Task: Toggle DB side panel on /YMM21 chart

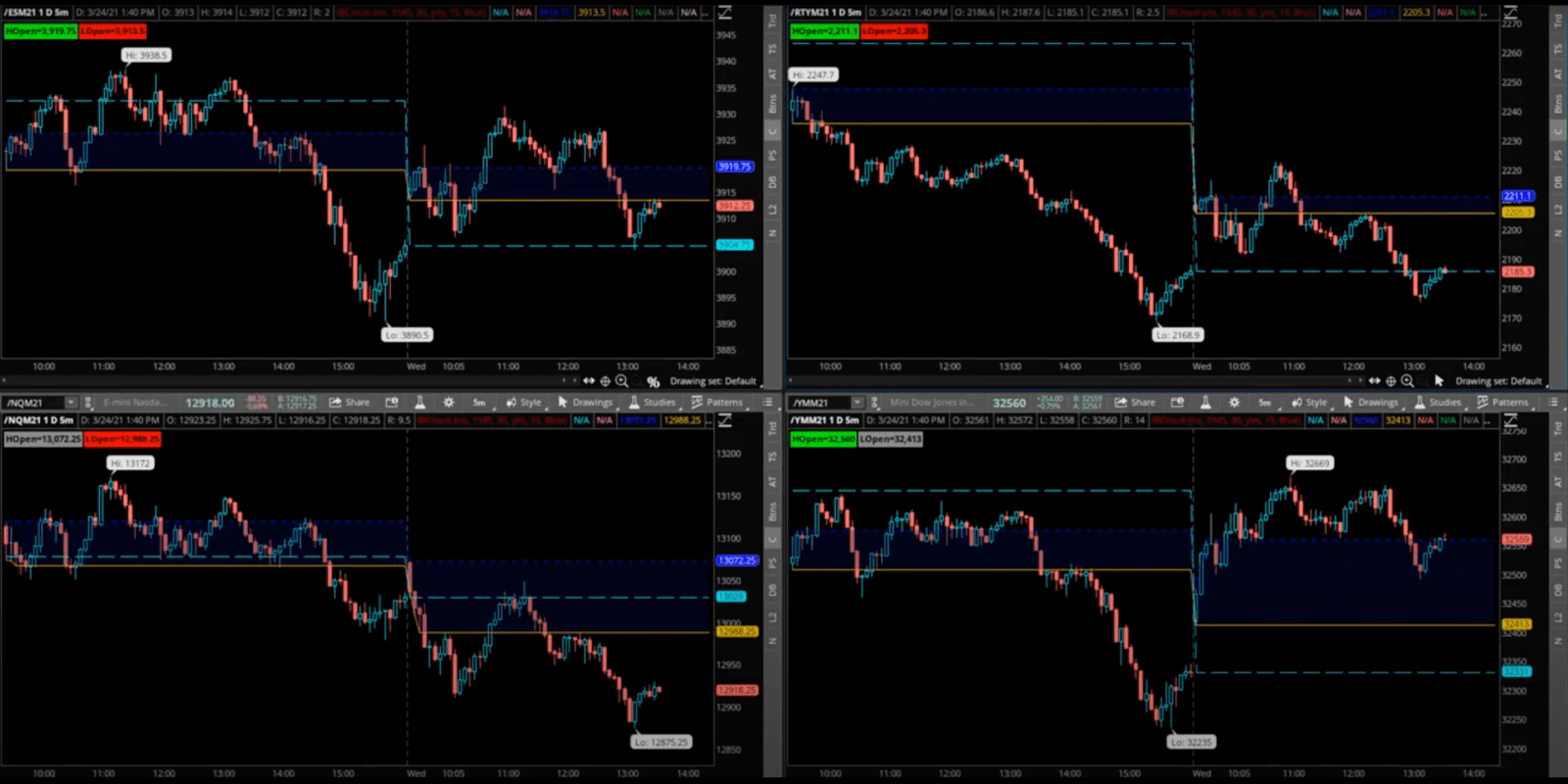Action: tap(1558, 590)
